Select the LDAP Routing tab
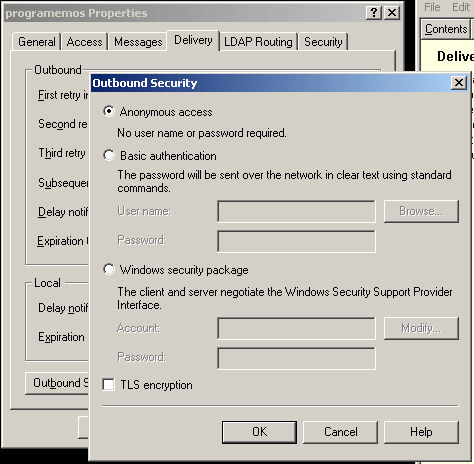 click(258, 42)
